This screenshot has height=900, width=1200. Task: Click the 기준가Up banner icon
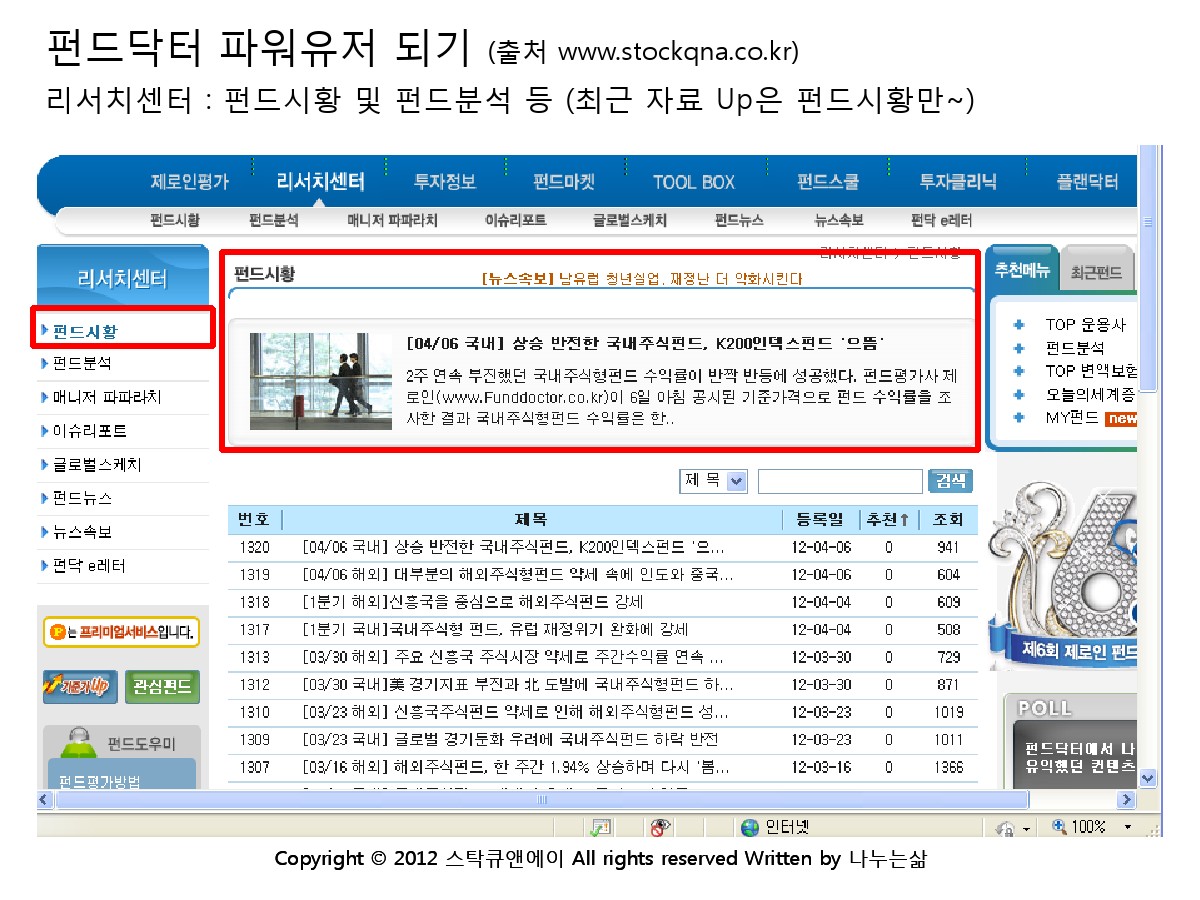point(80,686)
